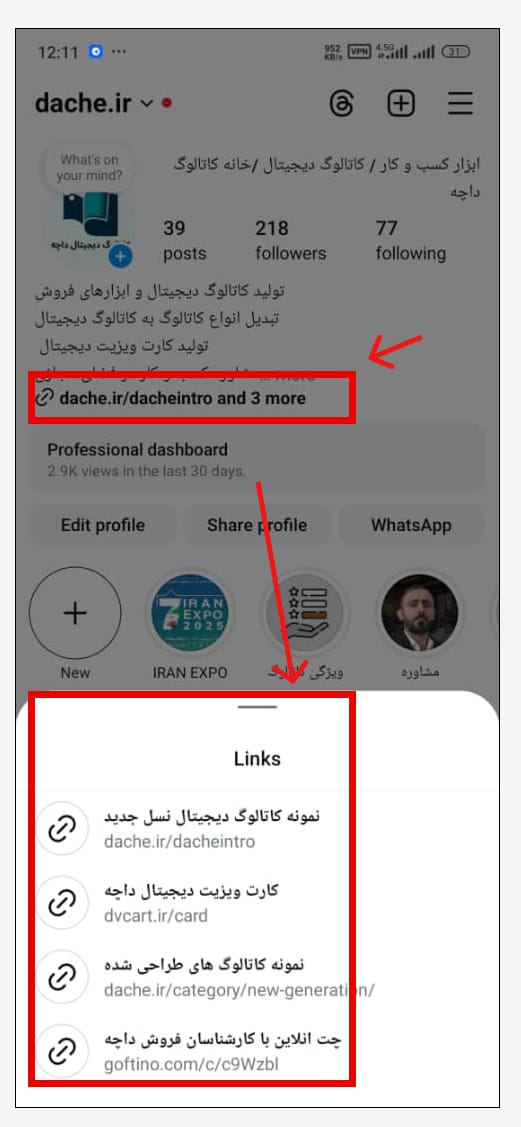Tap the Edit profile button
The width and height of the screenshot is (521, 1127).
[x=103, y=525]
